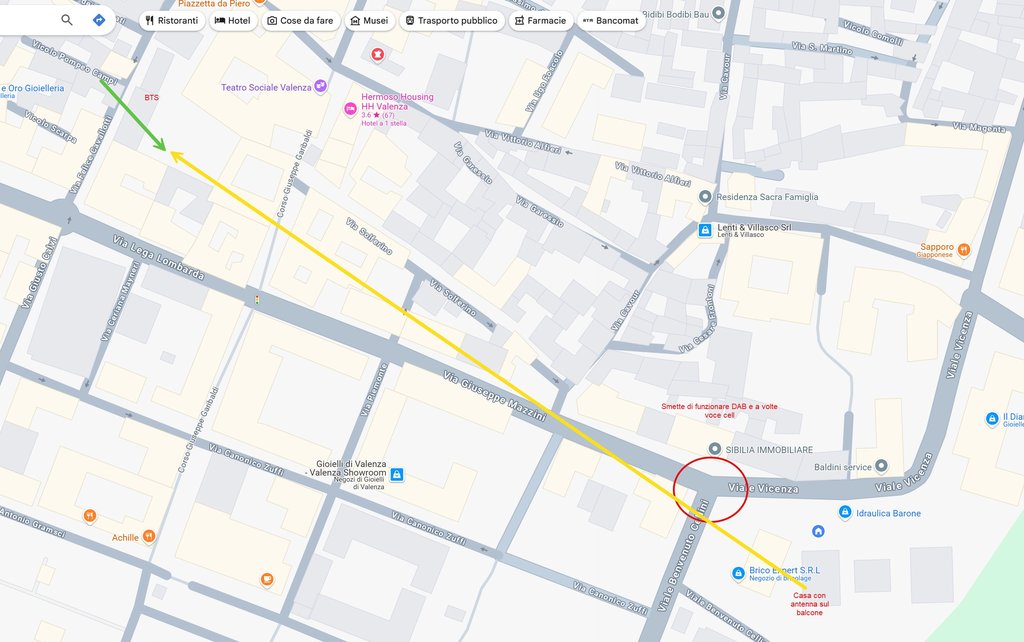Select the Hotel filter chip
The image size is (1024, 642).
tap(232, 21)
